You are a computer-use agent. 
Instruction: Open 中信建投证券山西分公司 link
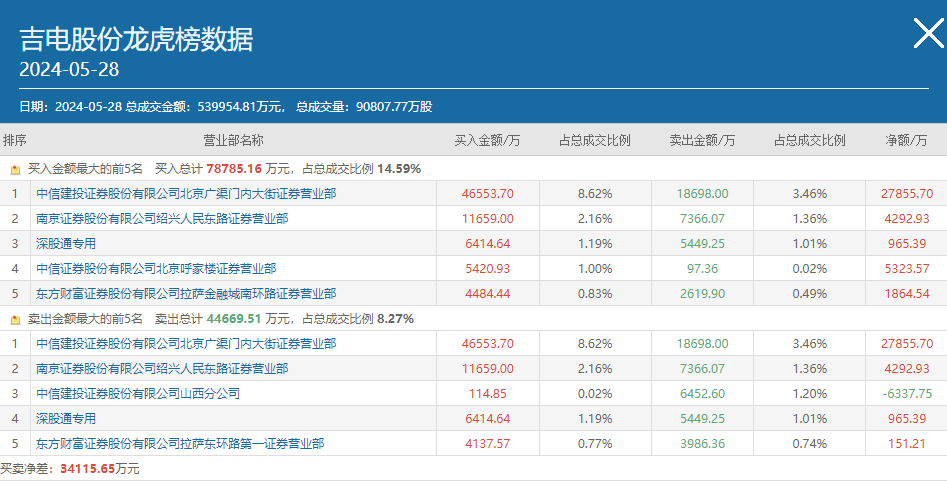pos(138,394)
